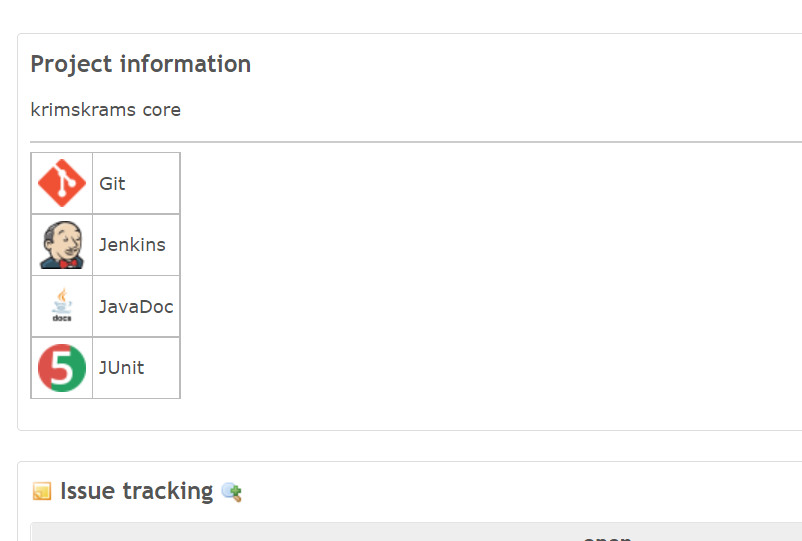Open the Jenkins butler icon

(62, 245)
